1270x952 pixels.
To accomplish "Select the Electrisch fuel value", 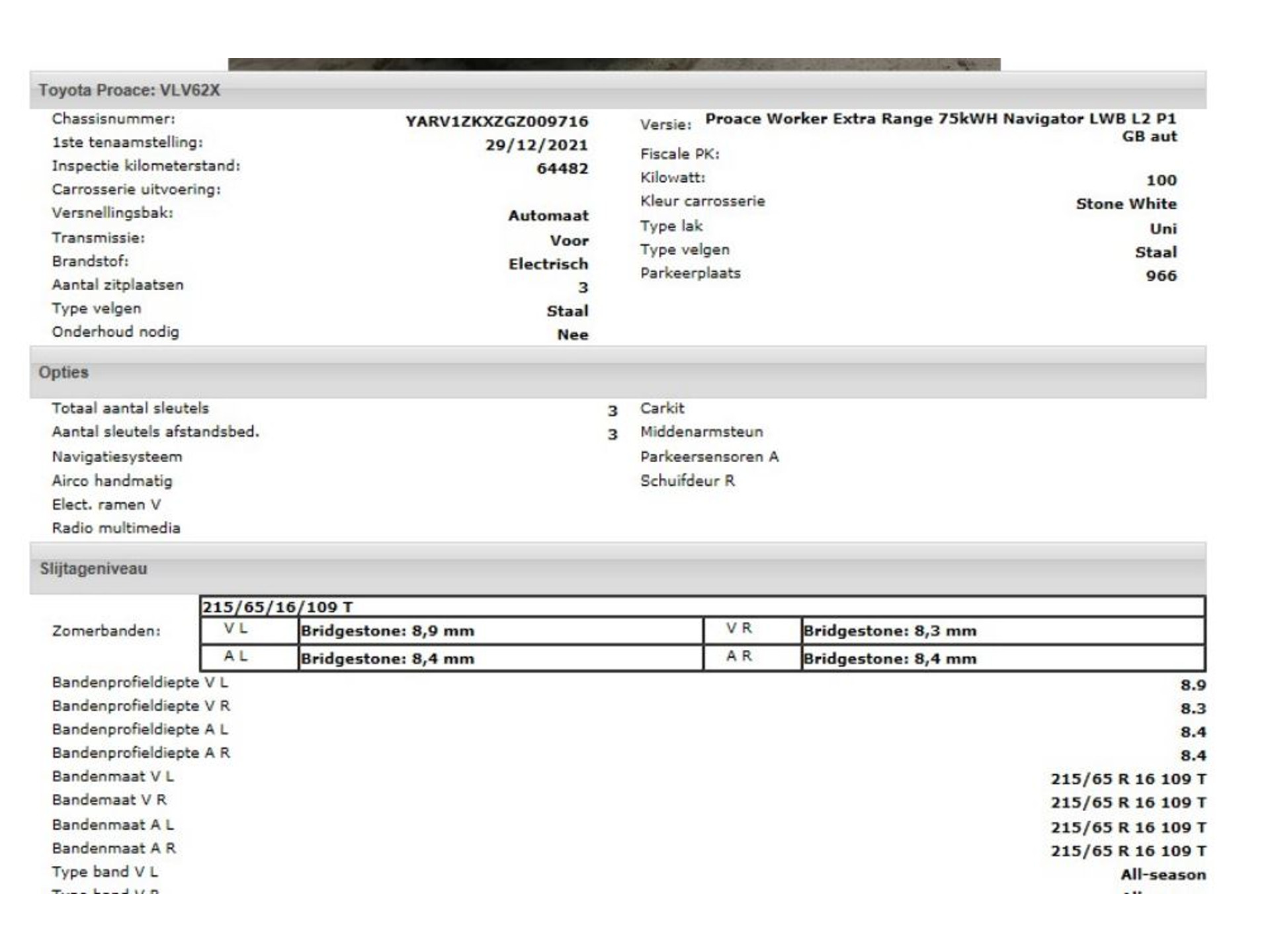I will coord(548,264).
